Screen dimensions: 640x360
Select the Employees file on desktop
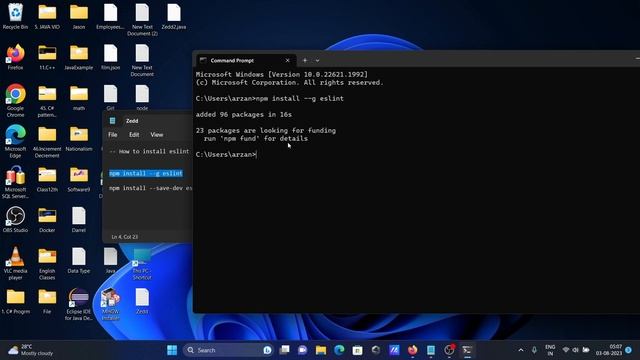click(110, 16)
